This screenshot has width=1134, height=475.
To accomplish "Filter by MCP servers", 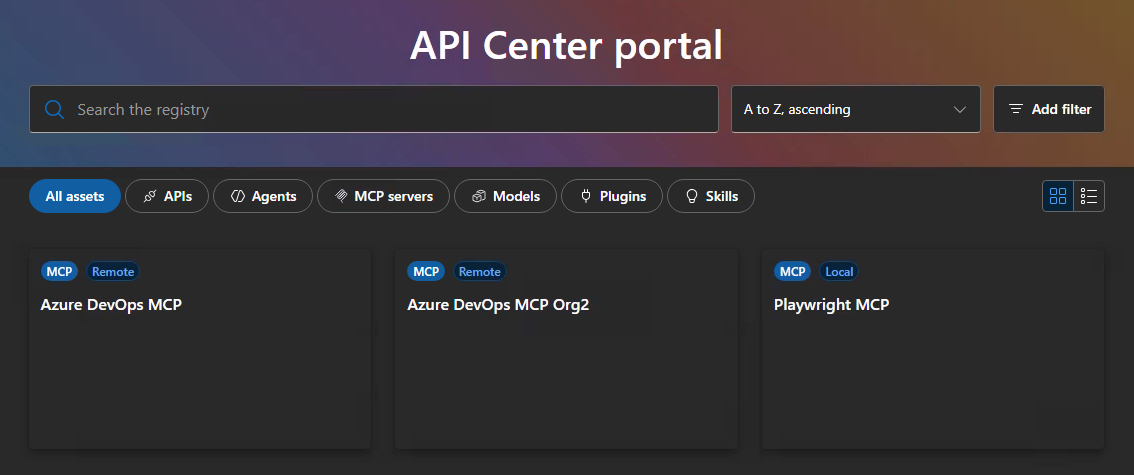I will [383, 196].
